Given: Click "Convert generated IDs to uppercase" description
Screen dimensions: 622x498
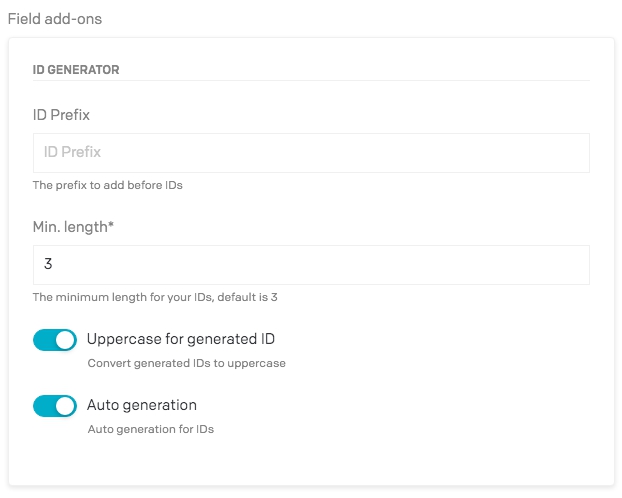Looking at the screenshot, I should point(186,363).
